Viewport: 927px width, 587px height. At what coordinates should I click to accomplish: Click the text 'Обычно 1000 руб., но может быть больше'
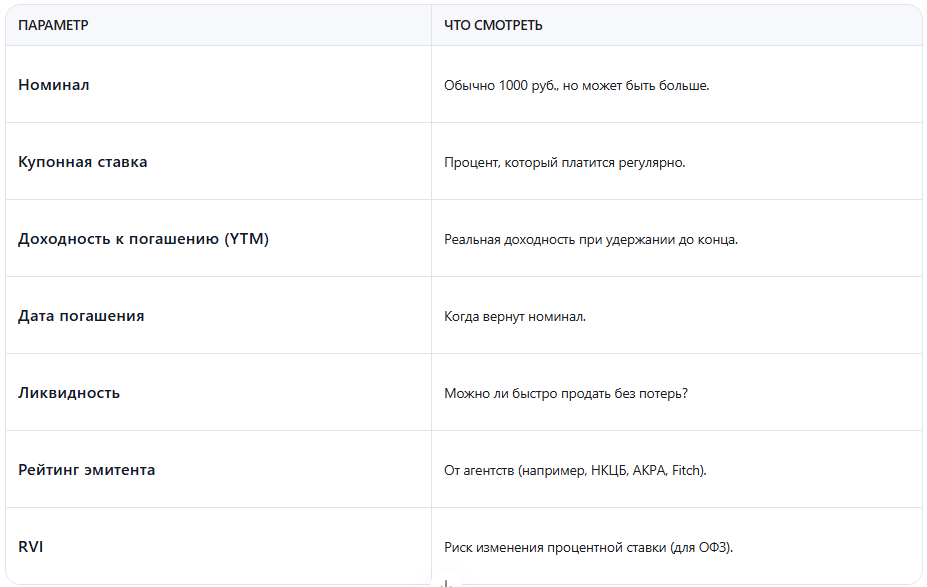click(576, 86)
